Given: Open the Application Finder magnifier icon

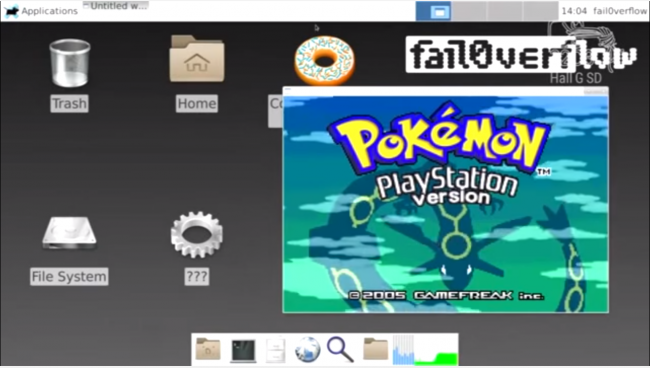Looking at the screenshot, I should pos(340,349).
